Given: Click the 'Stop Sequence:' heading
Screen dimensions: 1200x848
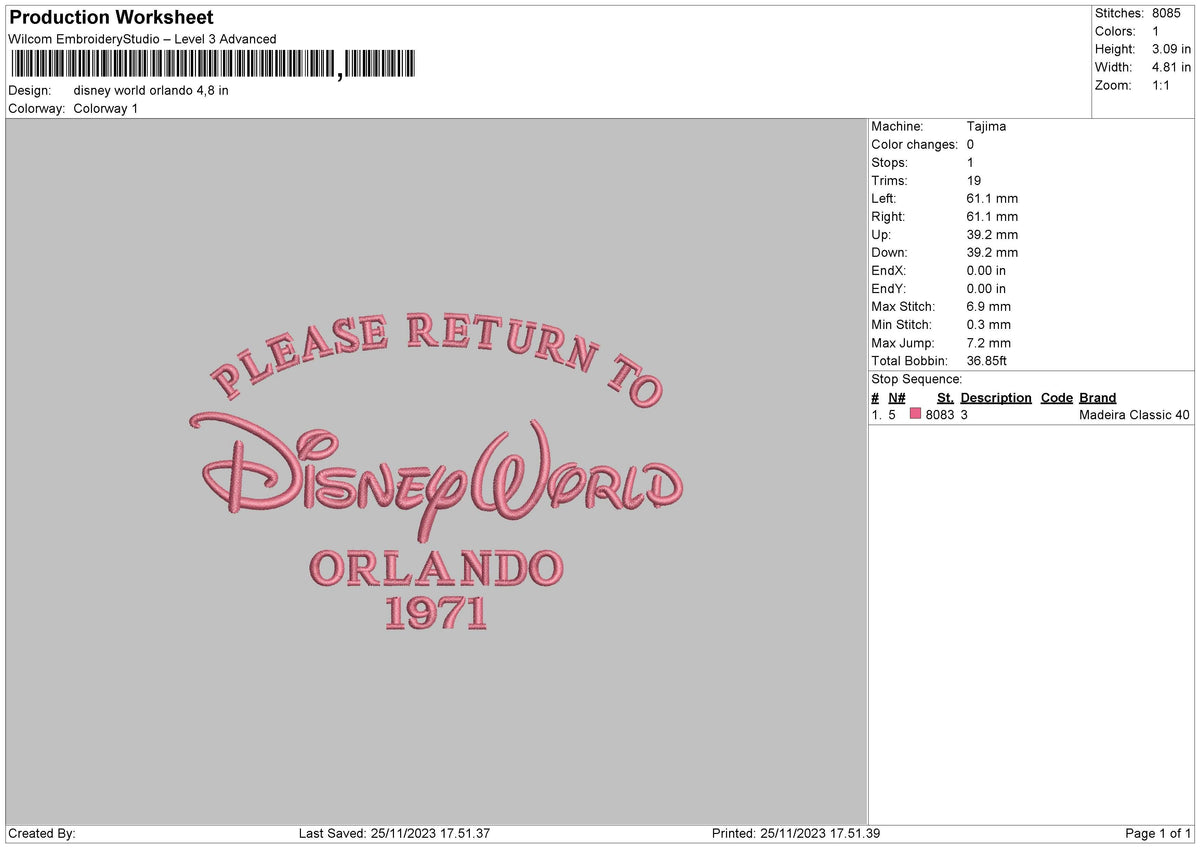Looking at the screenshot, I should tap(917, 379).
